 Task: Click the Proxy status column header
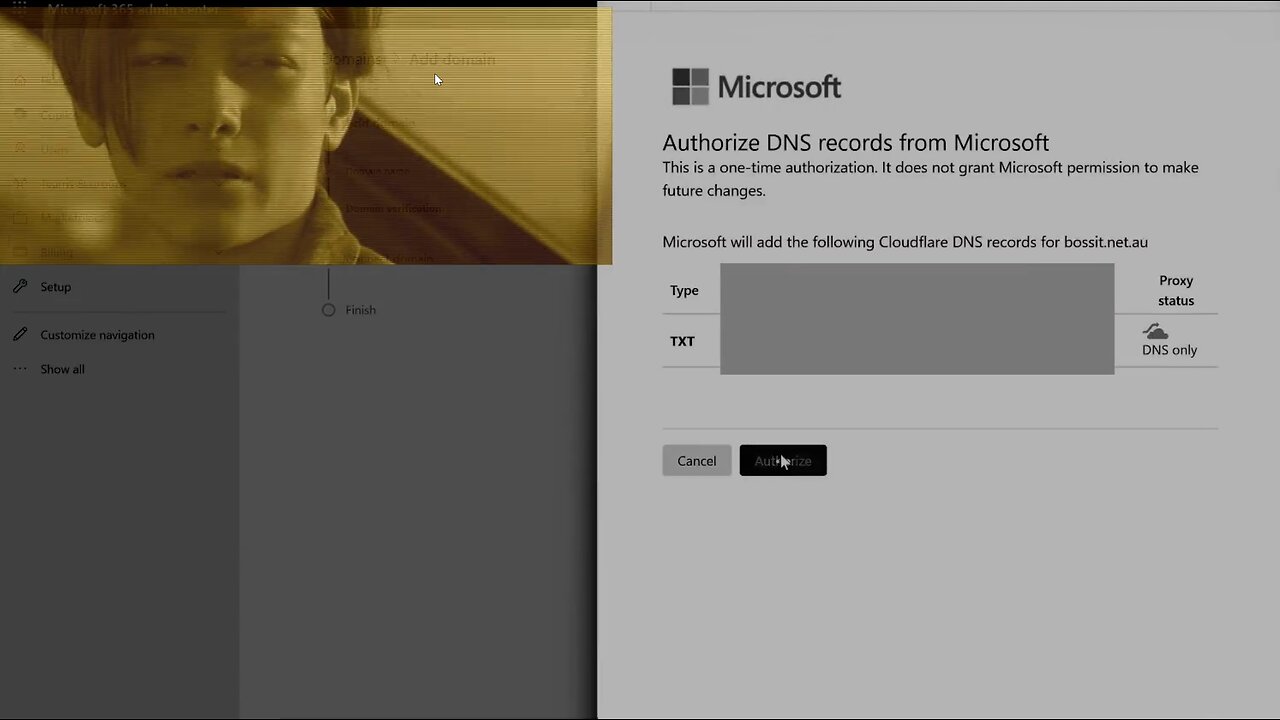[x=1176, y=290]
